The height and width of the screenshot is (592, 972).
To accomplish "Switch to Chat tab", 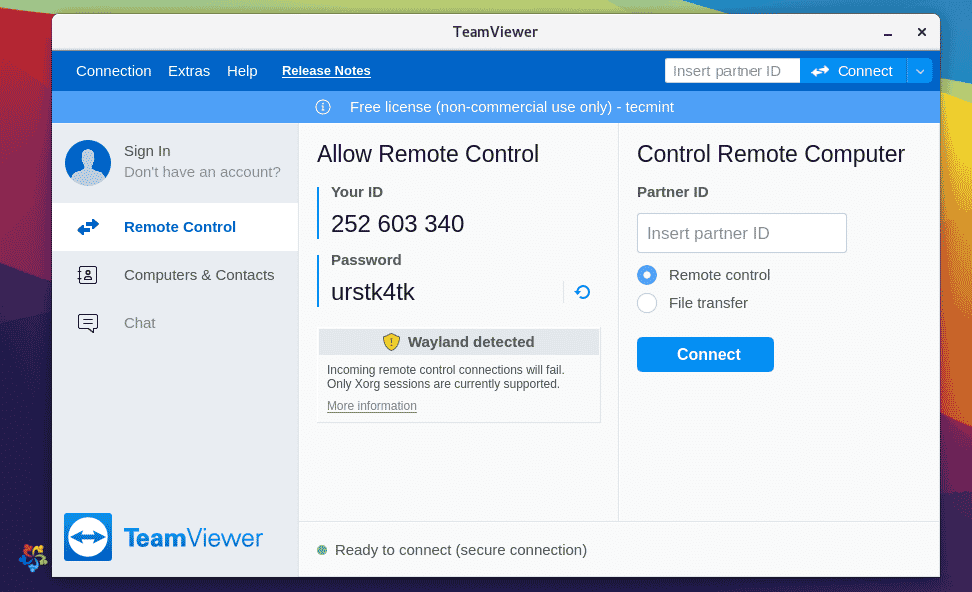I will click(x=175, y=323).
